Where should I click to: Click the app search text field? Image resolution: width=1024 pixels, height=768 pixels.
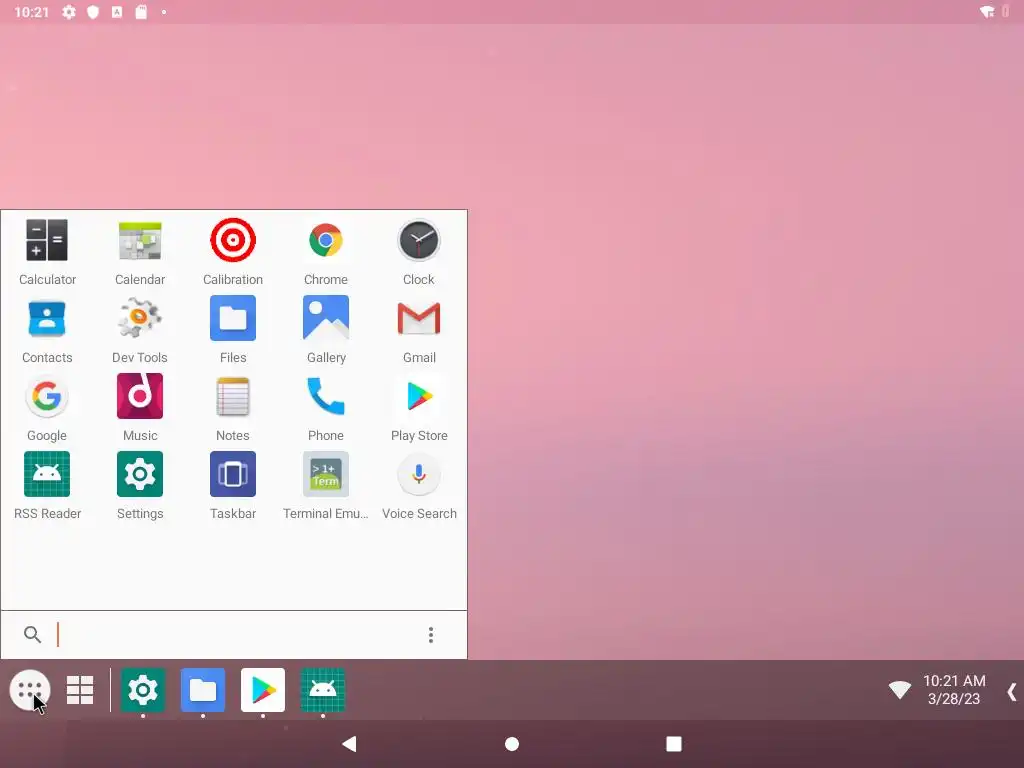235,635
